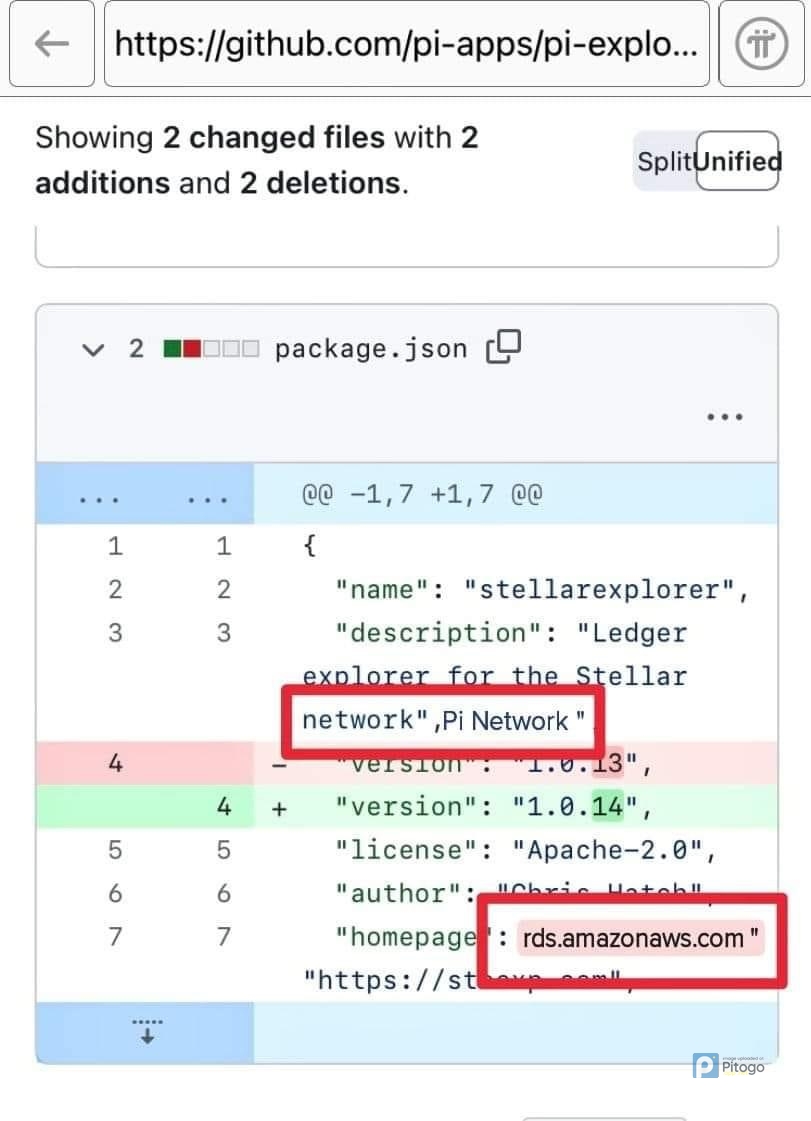Select the Unified diff view
The height and width of the screenshot is (1121, 811).
[738, 161]
